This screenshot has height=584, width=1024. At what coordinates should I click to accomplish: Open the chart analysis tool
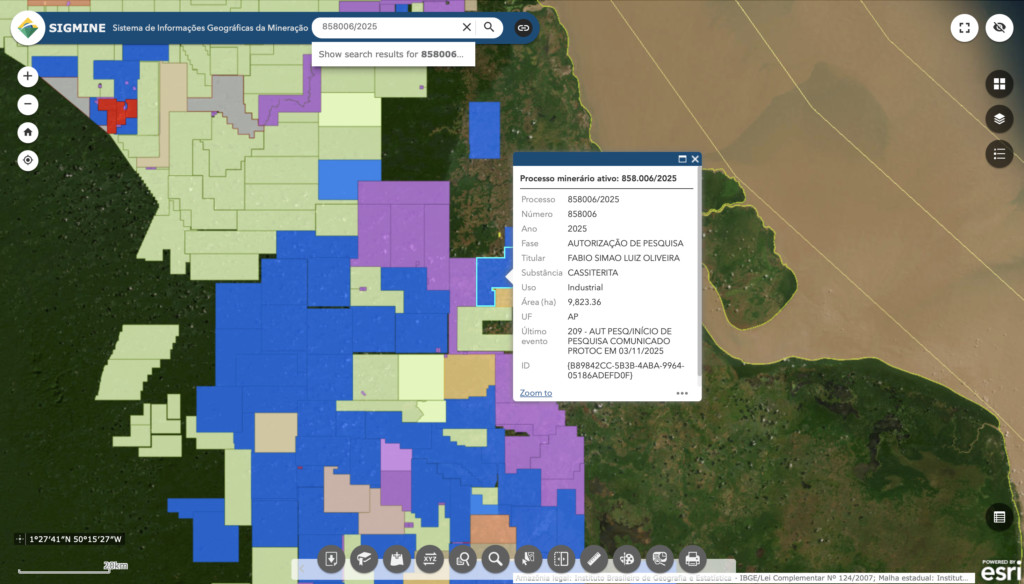pyautogui.click(x=660, y=559)
